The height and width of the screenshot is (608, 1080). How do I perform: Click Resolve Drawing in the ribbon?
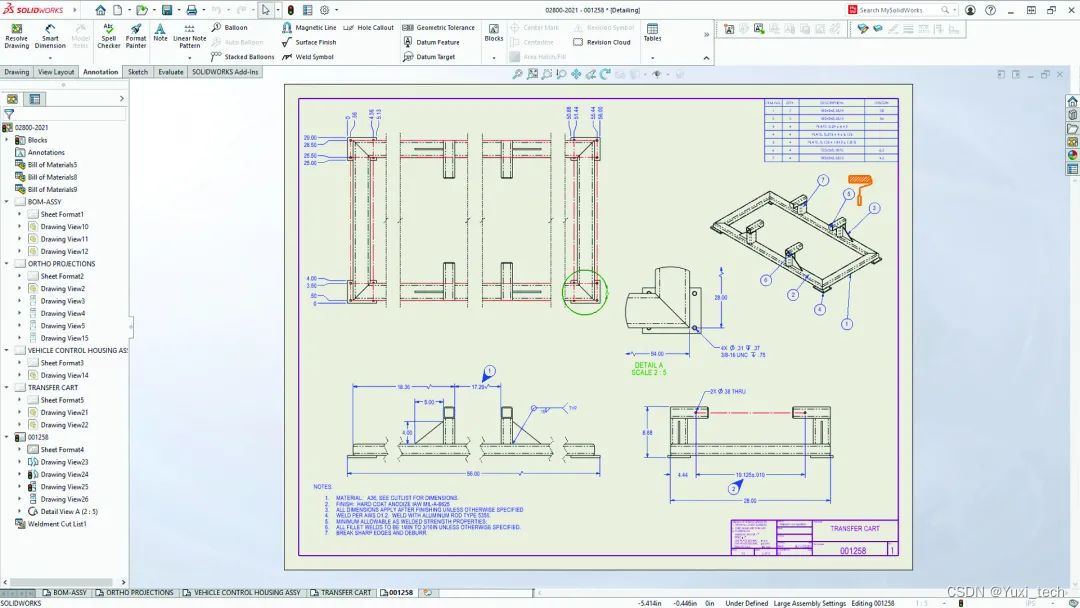coord(16,35)
